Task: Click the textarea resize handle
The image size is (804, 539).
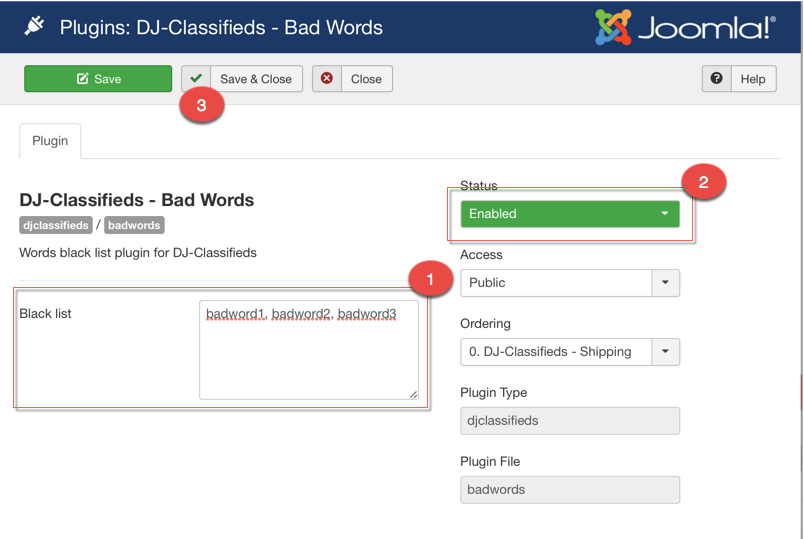Action: tap(413, 394)
